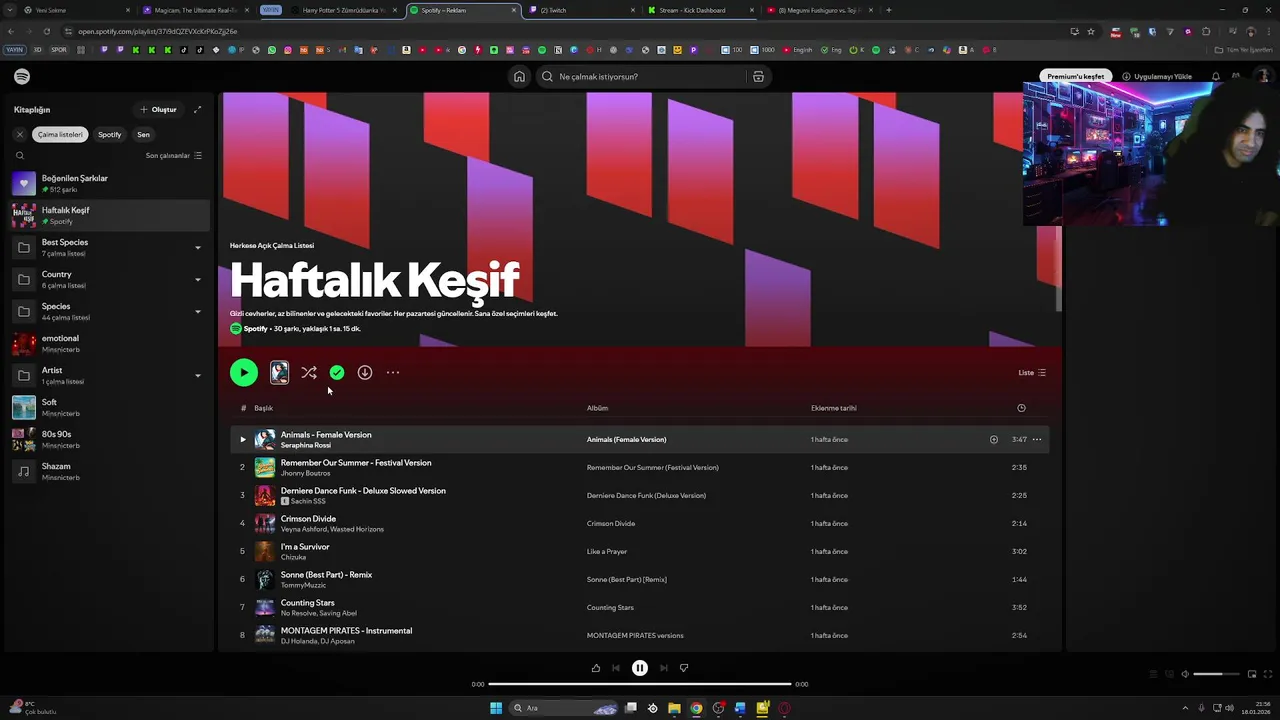
Task: Click the Oluştur button in library
Action: [x=159, y=110]
